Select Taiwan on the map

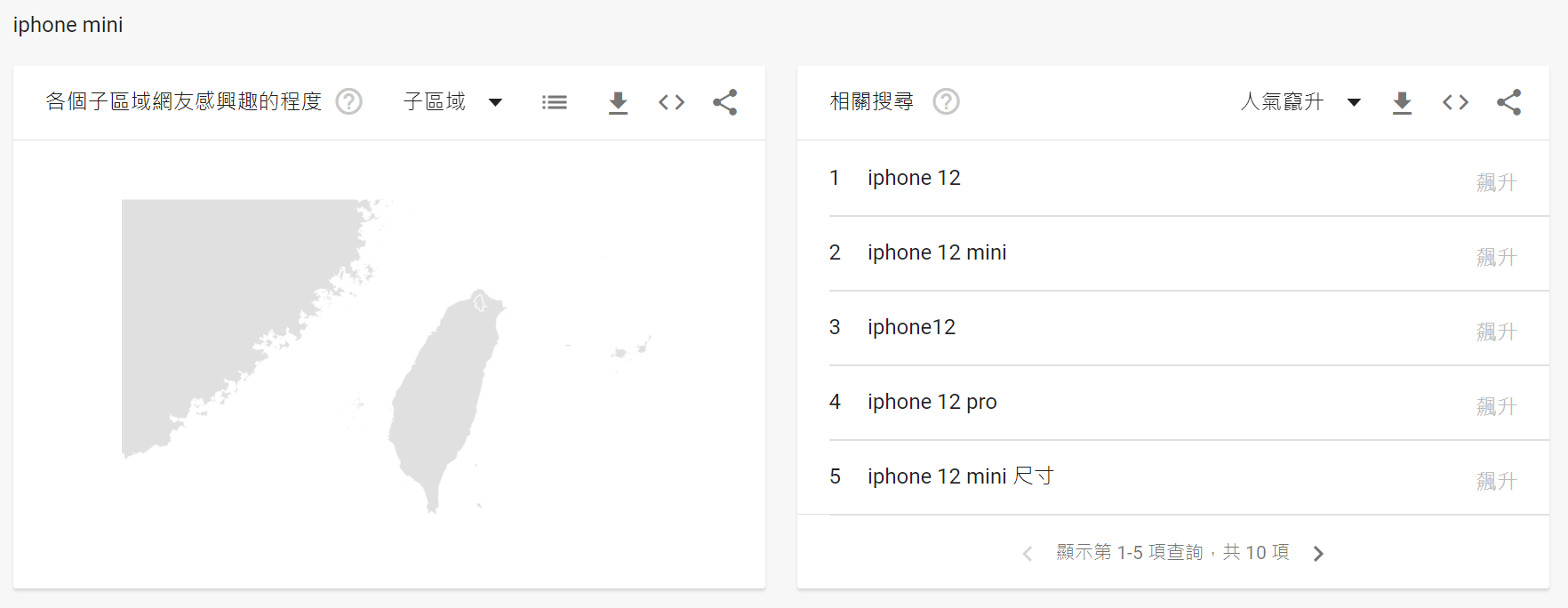447,400
